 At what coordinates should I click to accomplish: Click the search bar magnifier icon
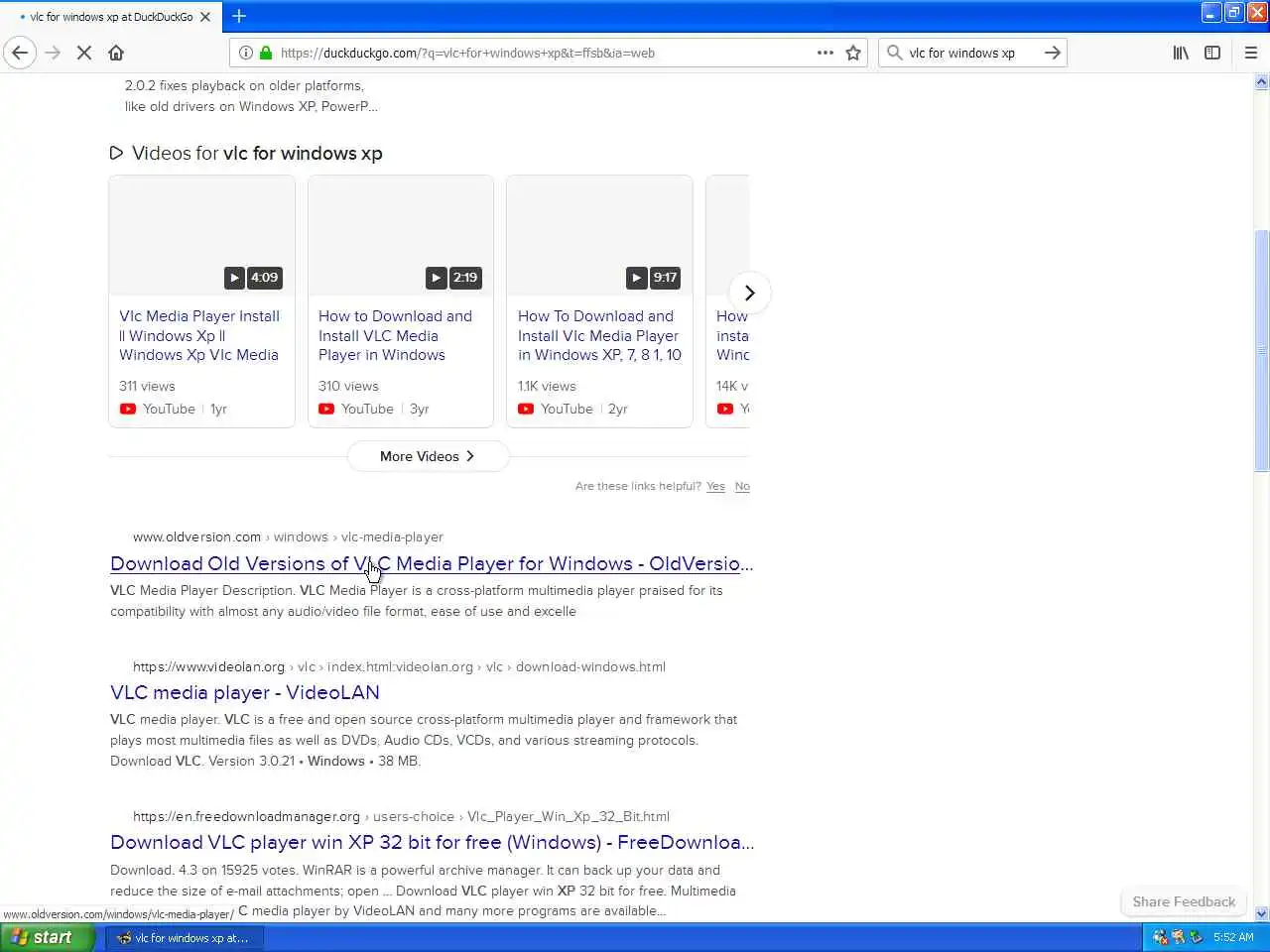coord(894,53)
